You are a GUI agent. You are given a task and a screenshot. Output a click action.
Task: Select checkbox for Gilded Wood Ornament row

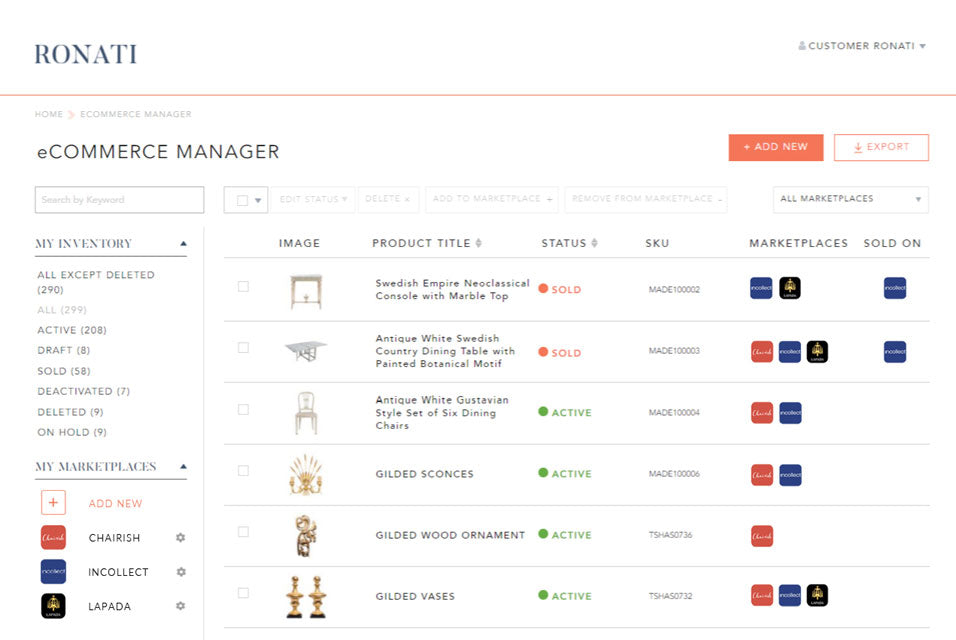[243, 532]
